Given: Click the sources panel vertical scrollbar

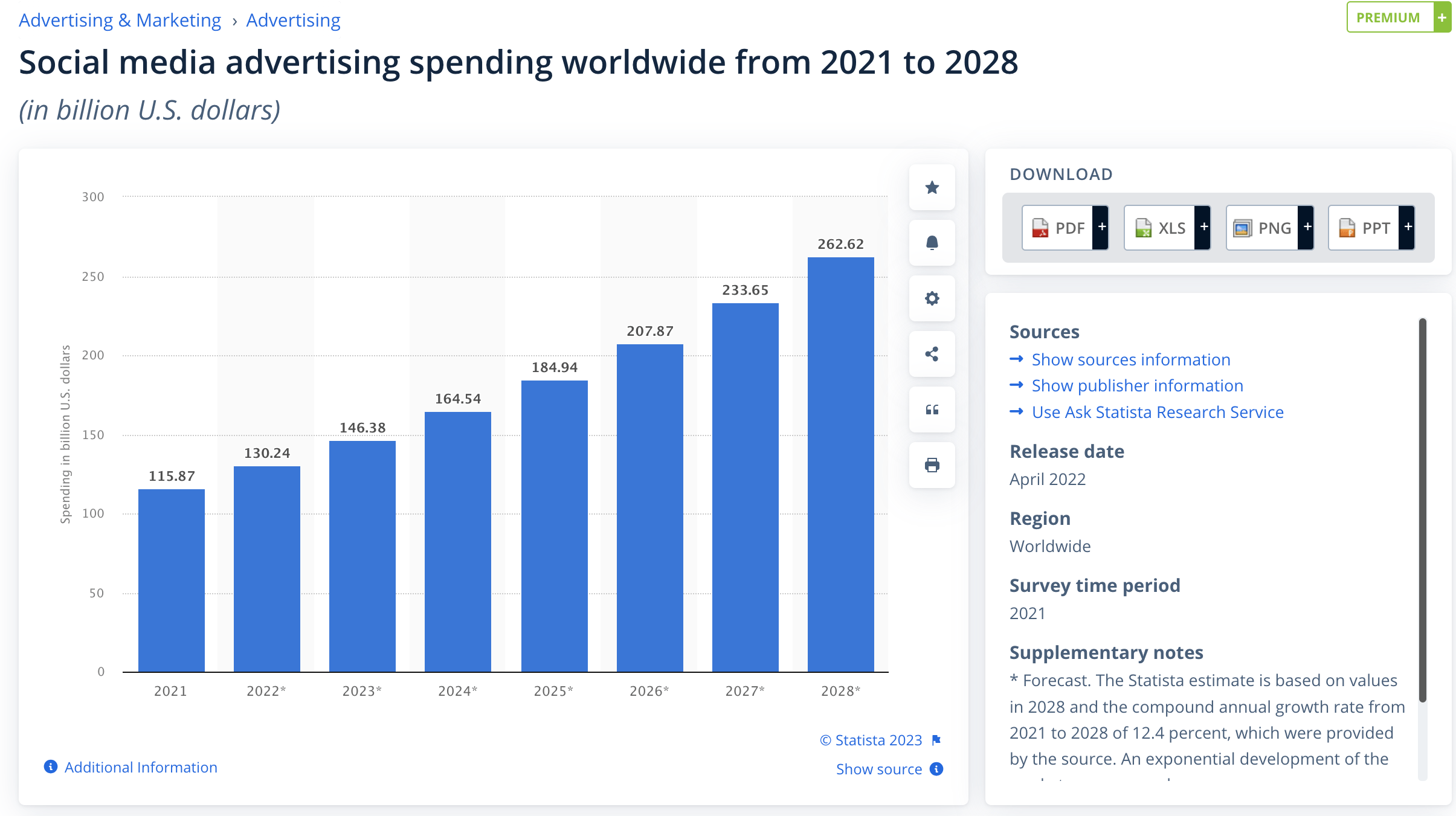Looking at the screenshot, I should coord(1422,510).
